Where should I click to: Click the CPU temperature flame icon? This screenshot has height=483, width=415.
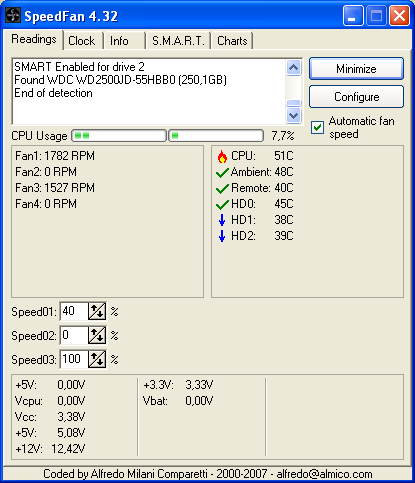(222, 156)
